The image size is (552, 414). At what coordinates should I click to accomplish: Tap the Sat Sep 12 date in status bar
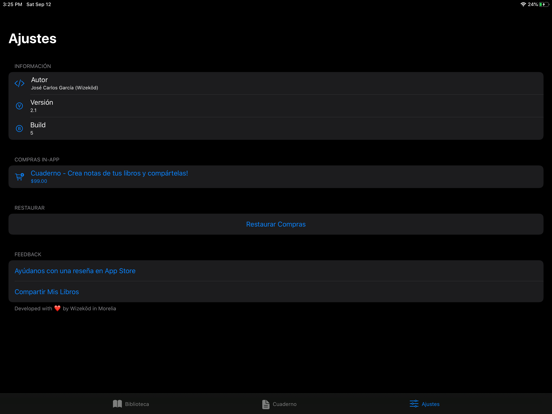[39, 4]
